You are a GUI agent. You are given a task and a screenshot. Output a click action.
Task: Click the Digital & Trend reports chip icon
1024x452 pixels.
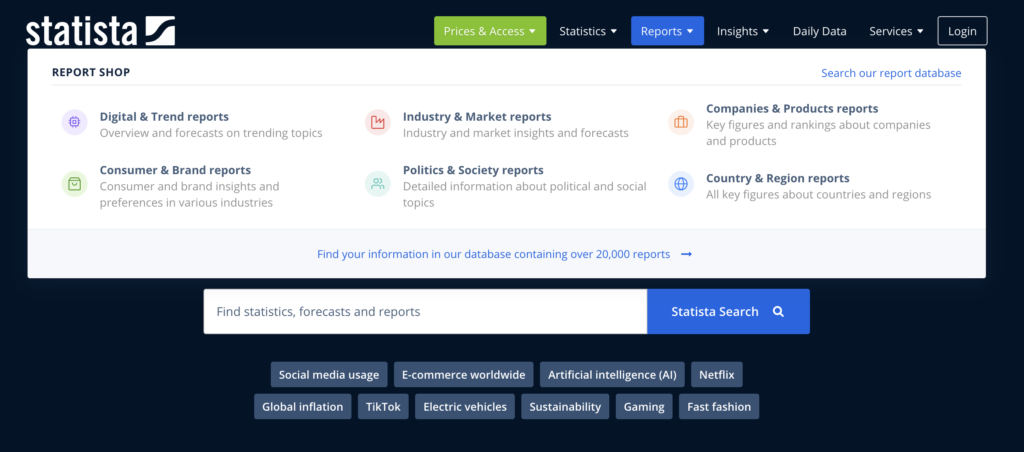point(74,123)
